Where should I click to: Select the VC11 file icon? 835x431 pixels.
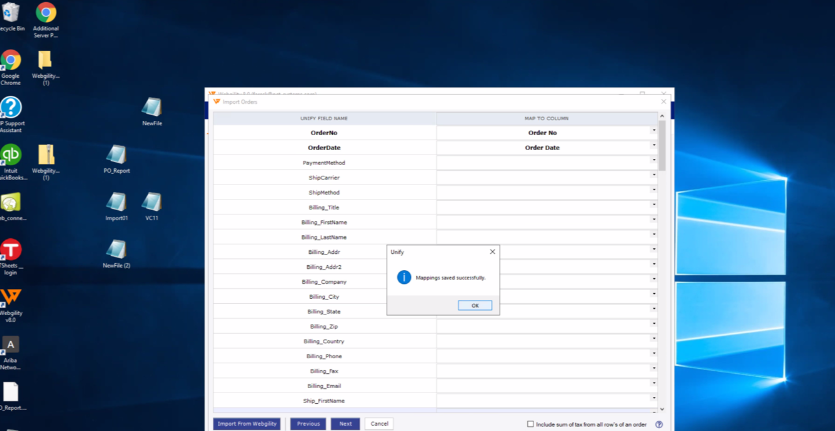pyautogui.click(x=152, y=202)
